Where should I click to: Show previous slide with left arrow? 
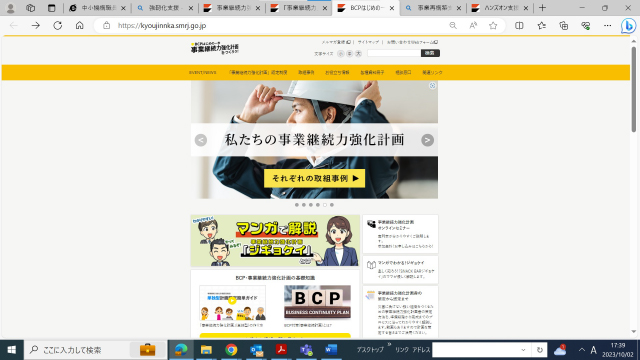click(201, 140)
